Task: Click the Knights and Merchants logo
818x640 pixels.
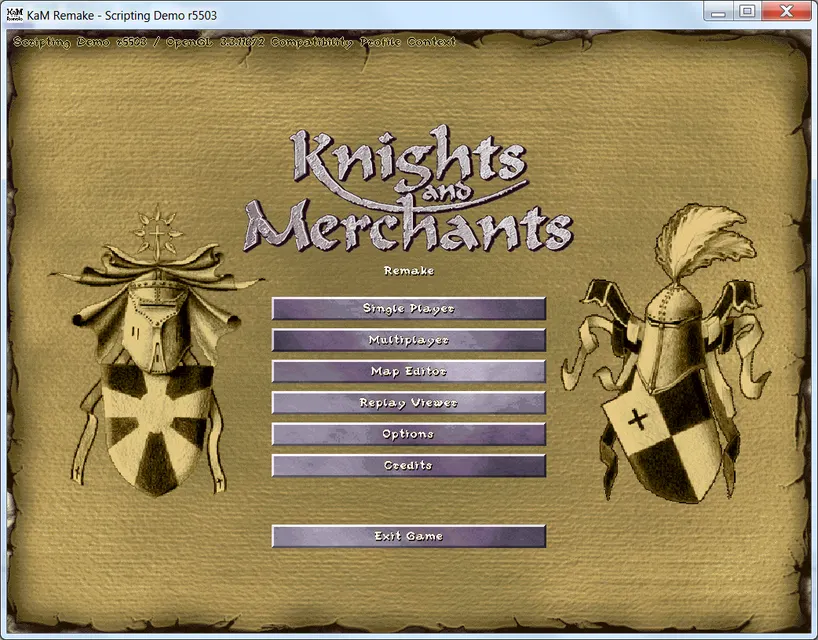Action: pyautogui.click(x=408, y=189)
